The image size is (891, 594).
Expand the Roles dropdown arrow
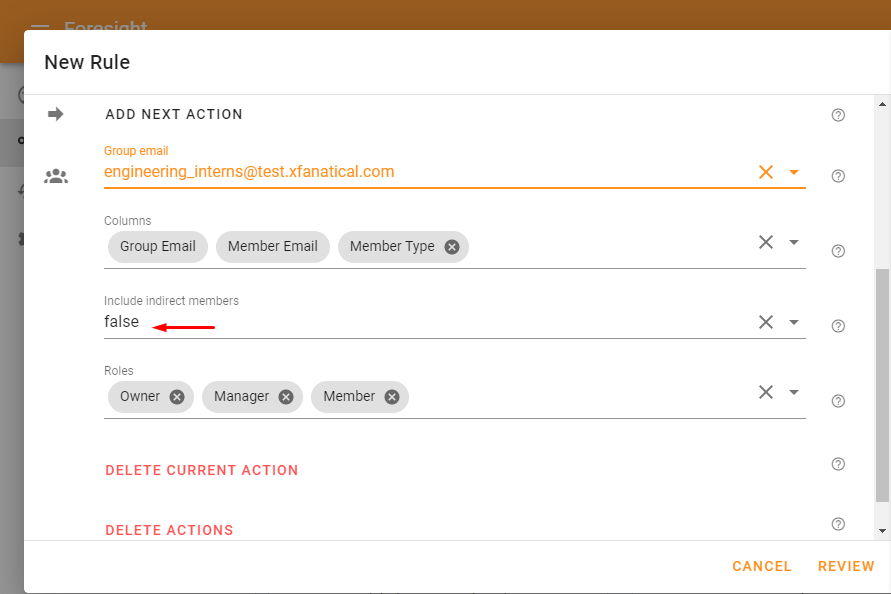click(794, 392)
